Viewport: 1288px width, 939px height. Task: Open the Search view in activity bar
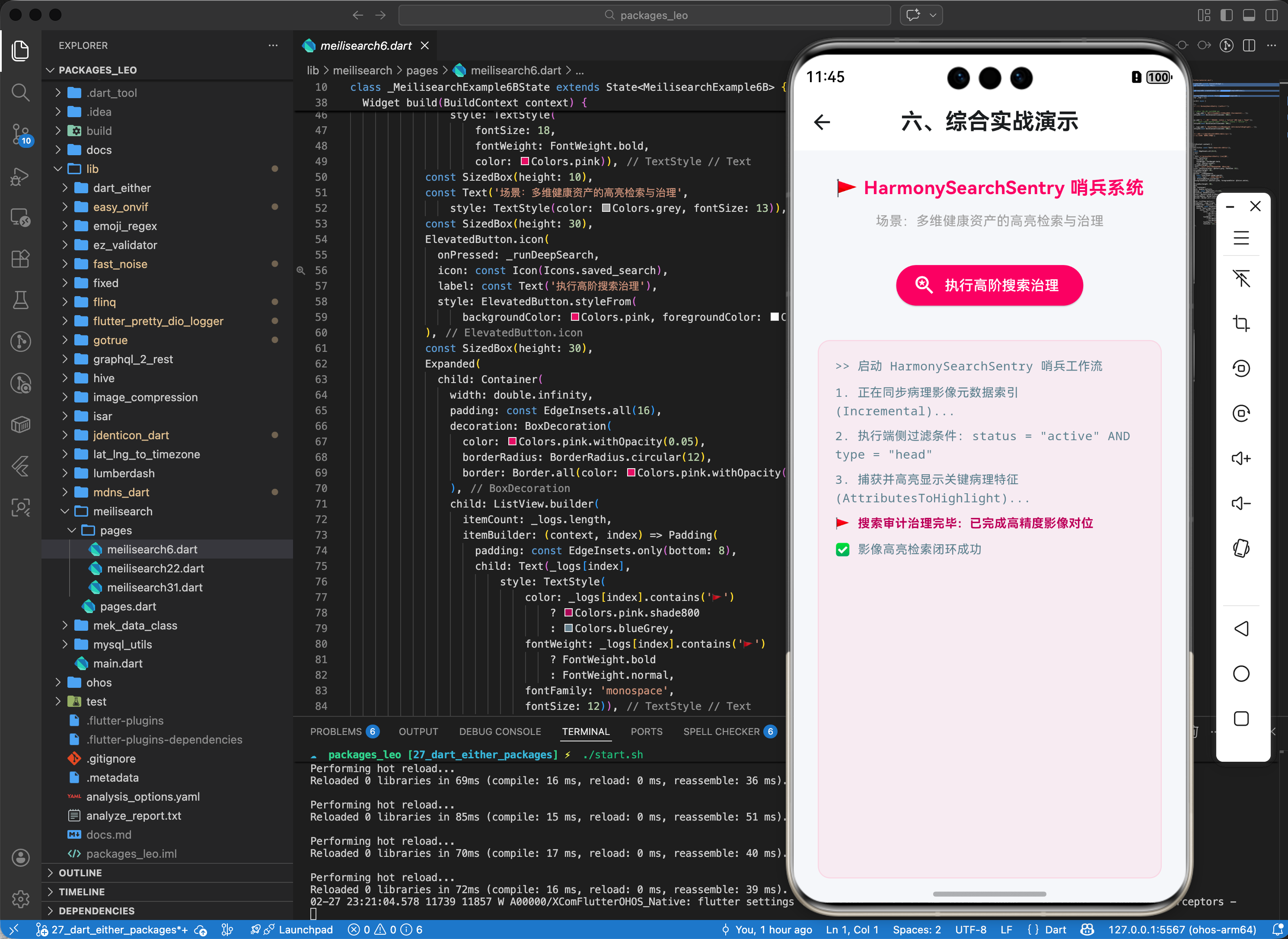[x=20, y=92]
